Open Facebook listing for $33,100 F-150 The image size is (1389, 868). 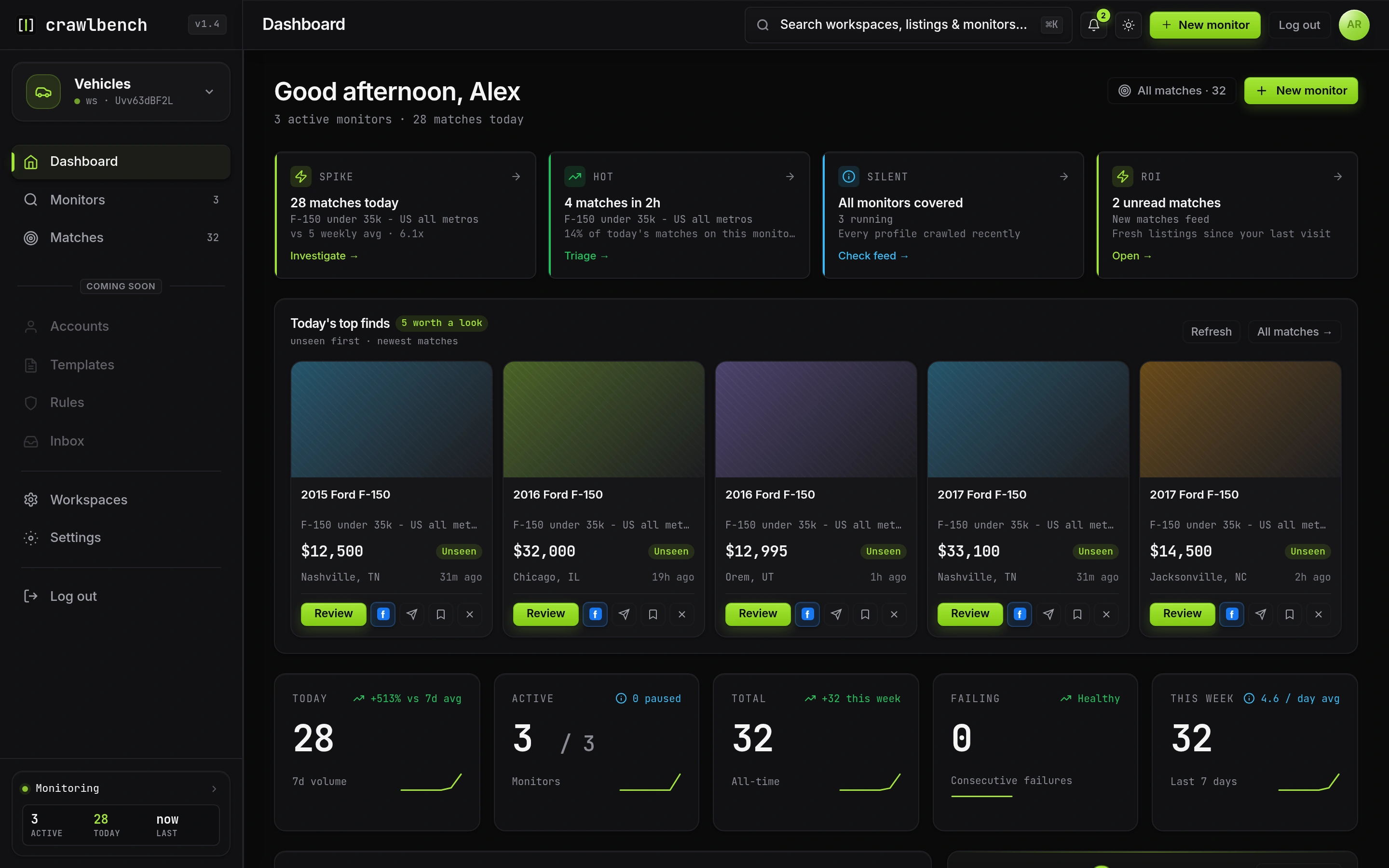click(x=1020, y=614)
